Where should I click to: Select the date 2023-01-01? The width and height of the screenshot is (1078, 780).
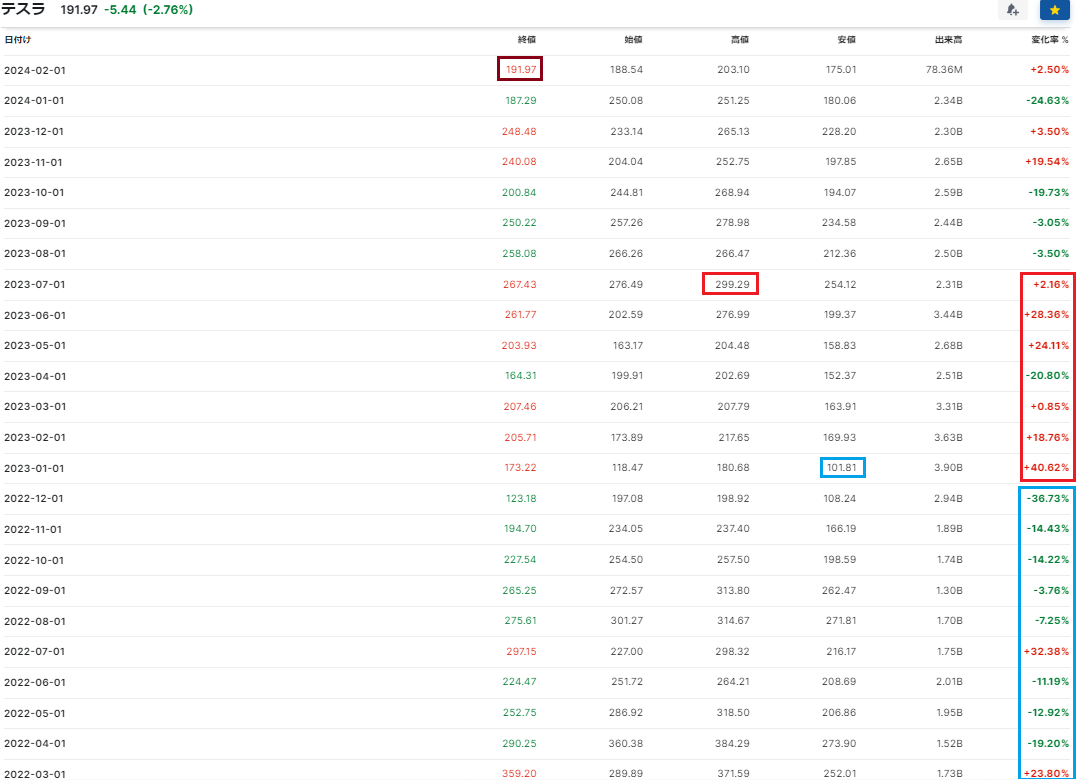tap(34, 469)
